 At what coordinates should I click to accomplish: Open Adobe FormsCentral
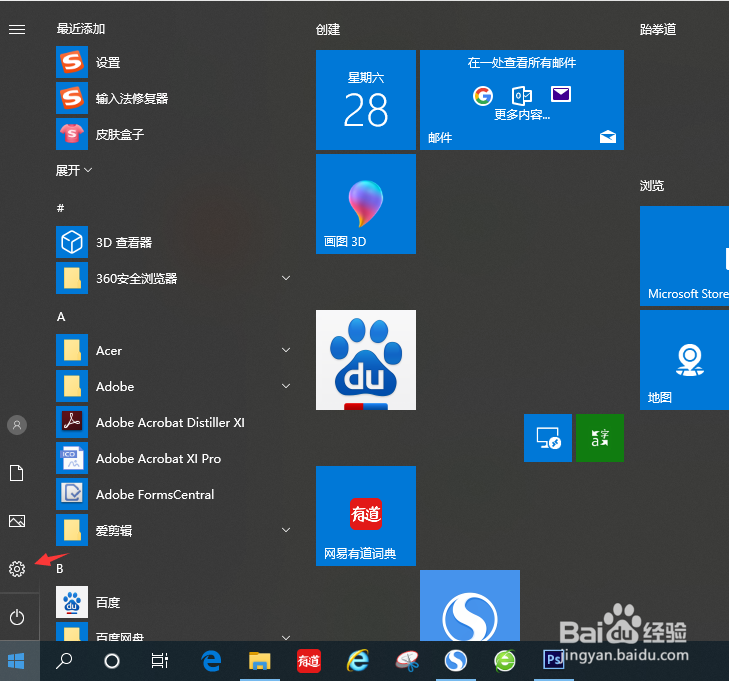(x=173, y=494)
